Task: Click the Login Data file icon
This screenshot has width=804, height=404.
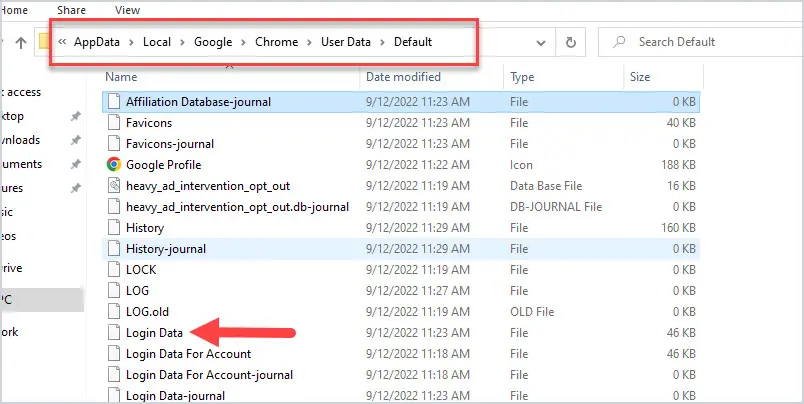Action: [x=114, y=333]
